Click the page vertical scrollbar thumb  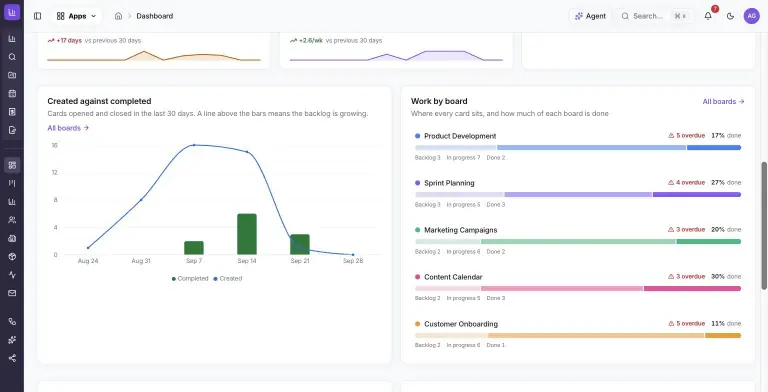764,225
